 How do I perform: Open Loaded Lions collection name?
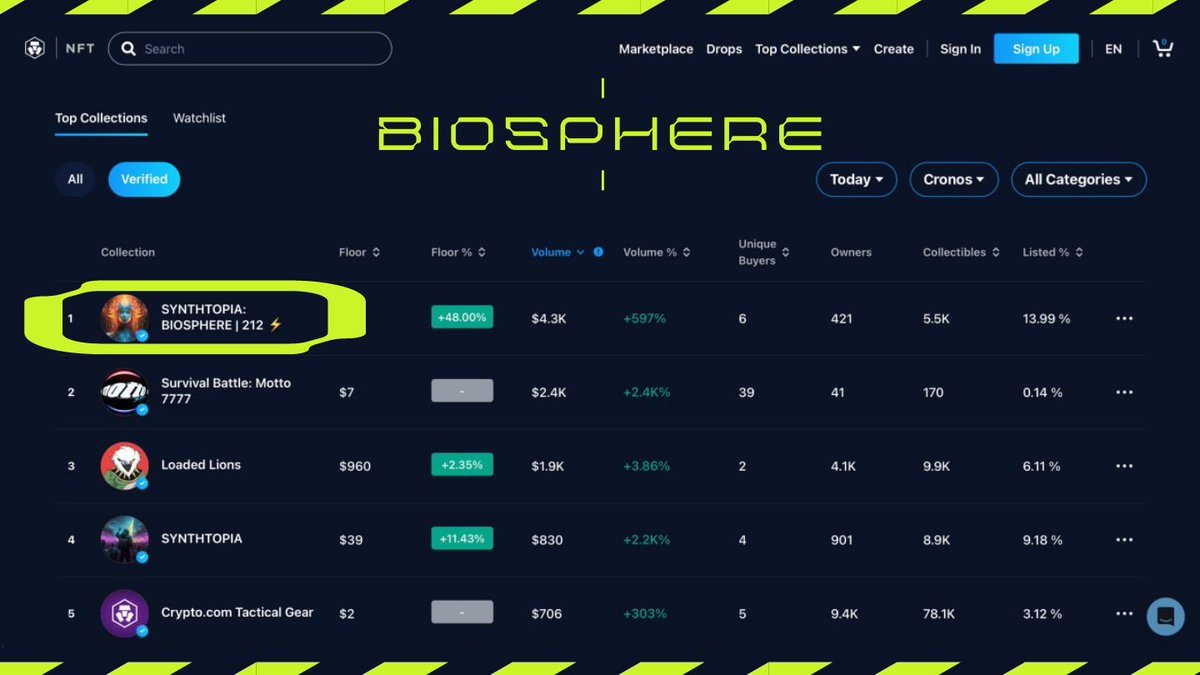[x=201, y=465]
